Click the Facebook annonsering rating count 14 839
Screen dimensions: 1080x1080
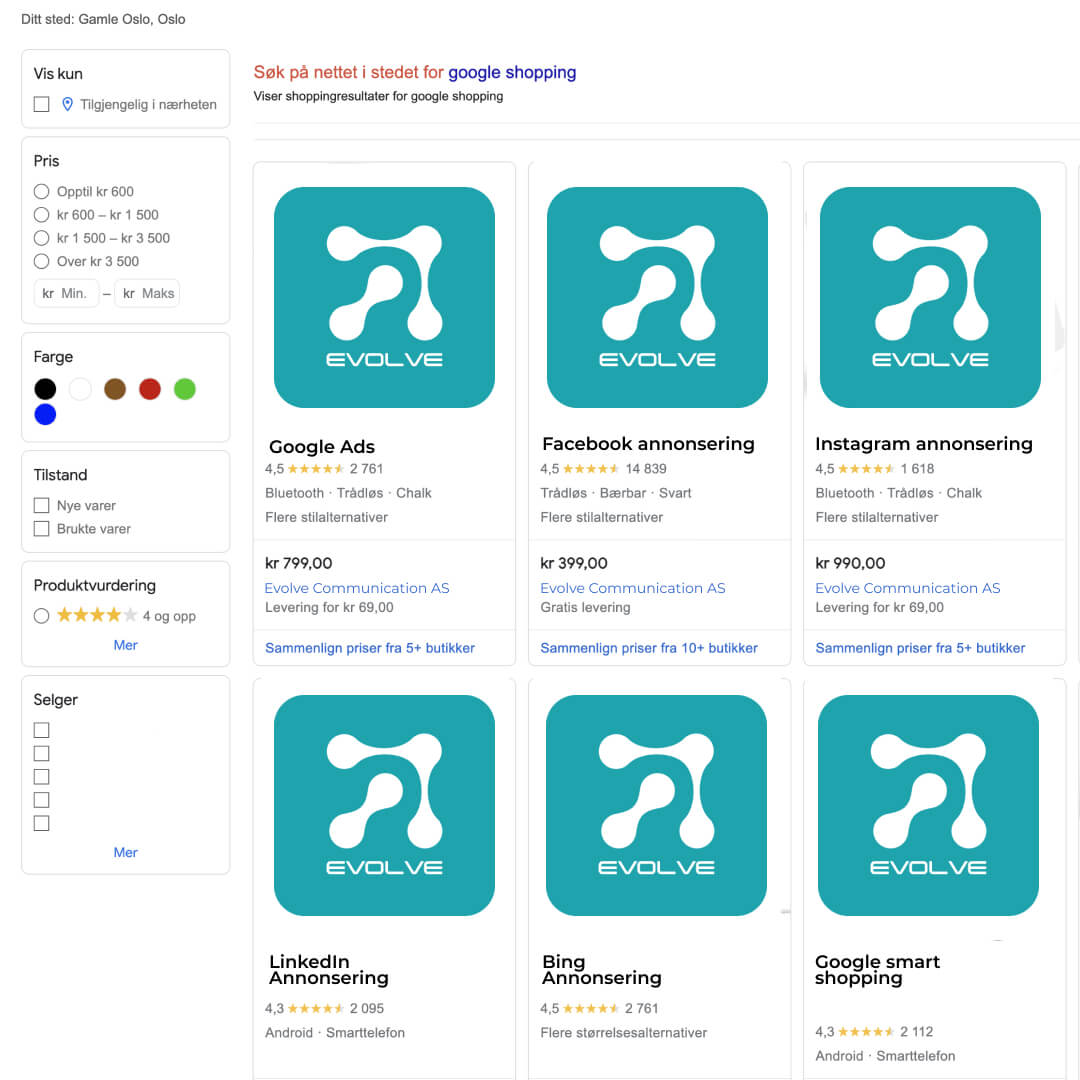click(645, 469)
